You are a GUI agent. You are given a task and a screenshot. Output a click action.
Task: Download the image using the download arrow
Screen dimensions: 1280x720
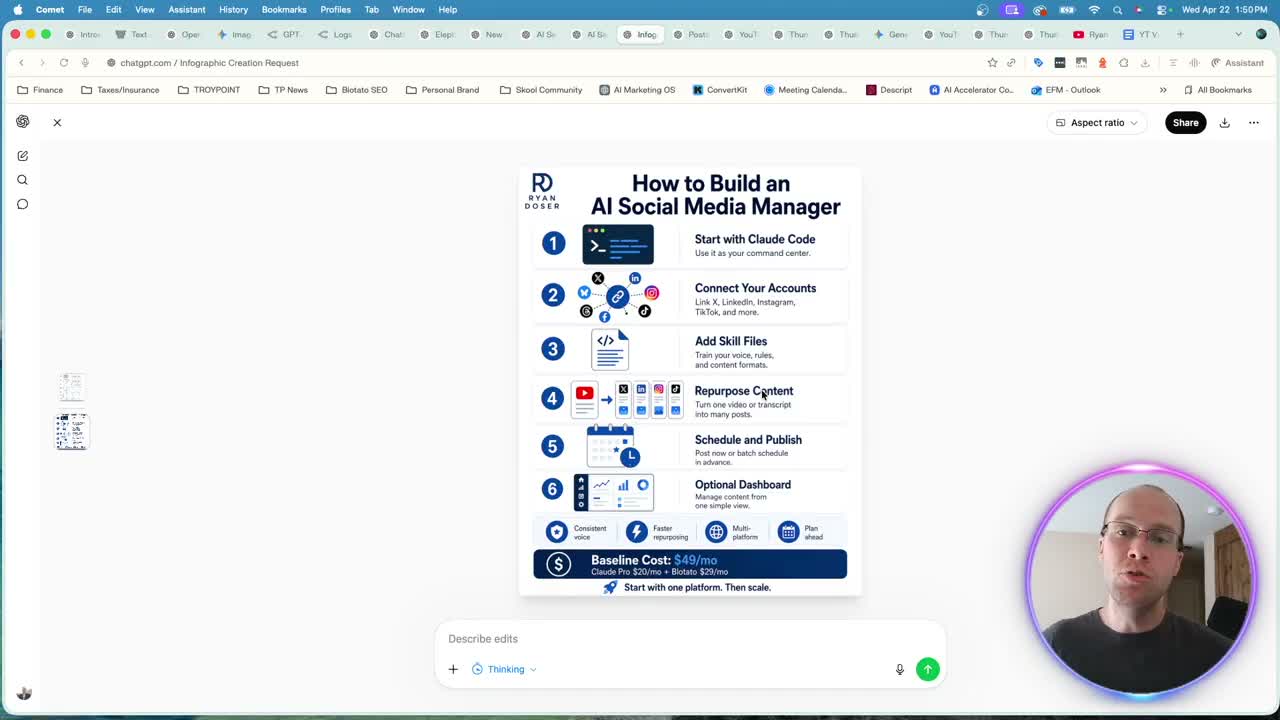click(1224, 123)
